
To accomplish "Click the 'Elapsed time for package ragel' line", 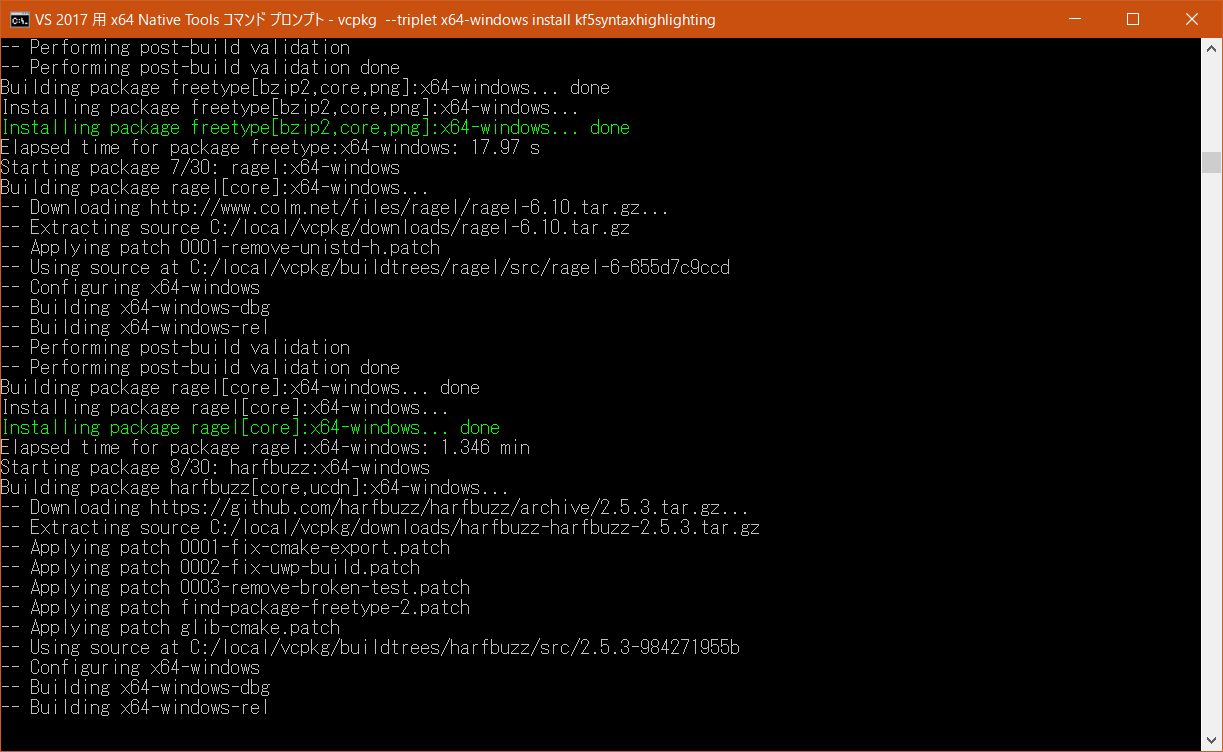I will tap(265, 448).
